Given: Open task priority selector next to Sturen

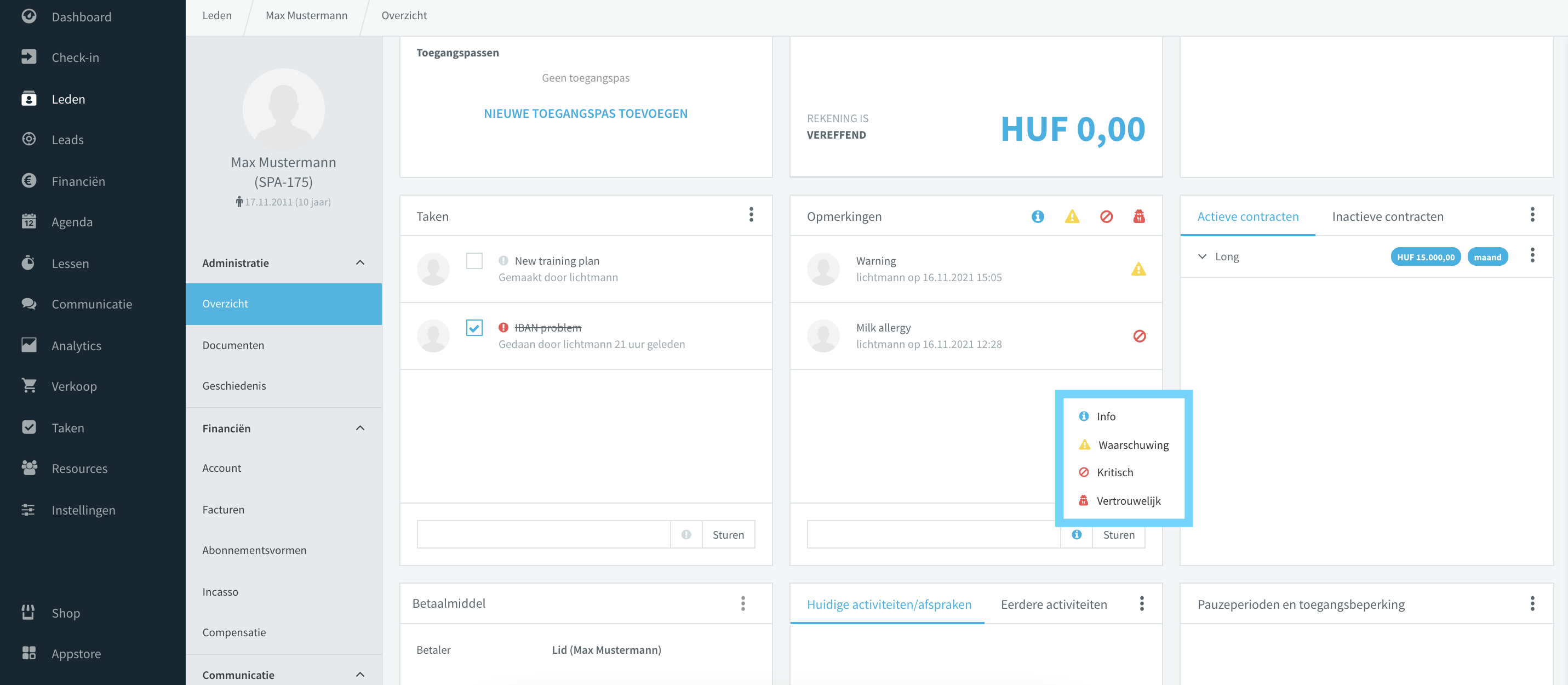Looking at the screenshot, I should (x=686, y=535).
